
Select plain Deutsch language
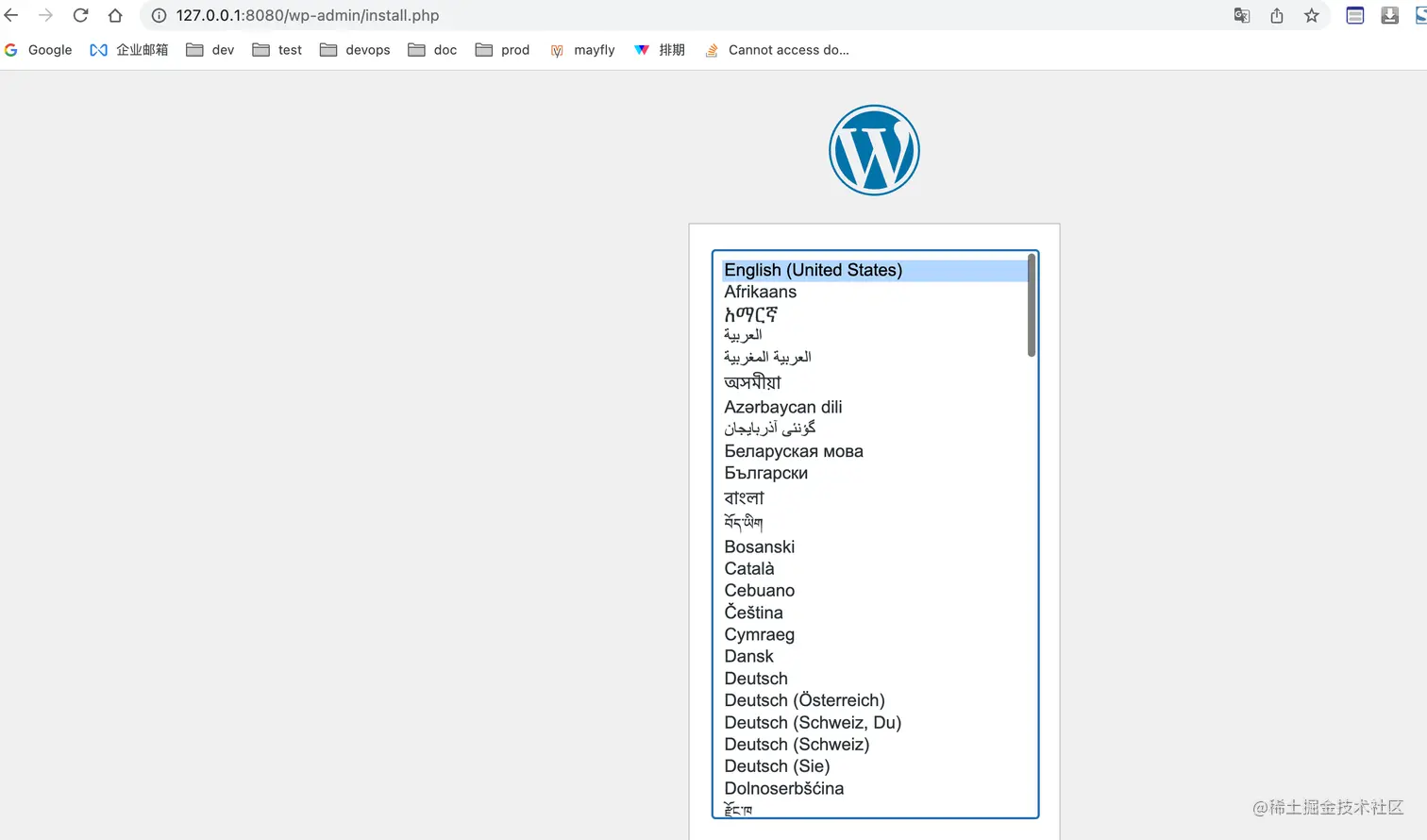[x=874, y=679]
